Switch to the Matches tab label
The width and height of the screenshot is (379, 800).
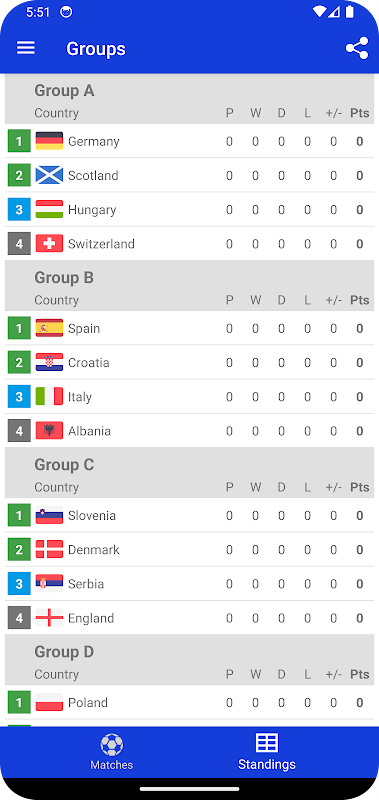(112, 765)
